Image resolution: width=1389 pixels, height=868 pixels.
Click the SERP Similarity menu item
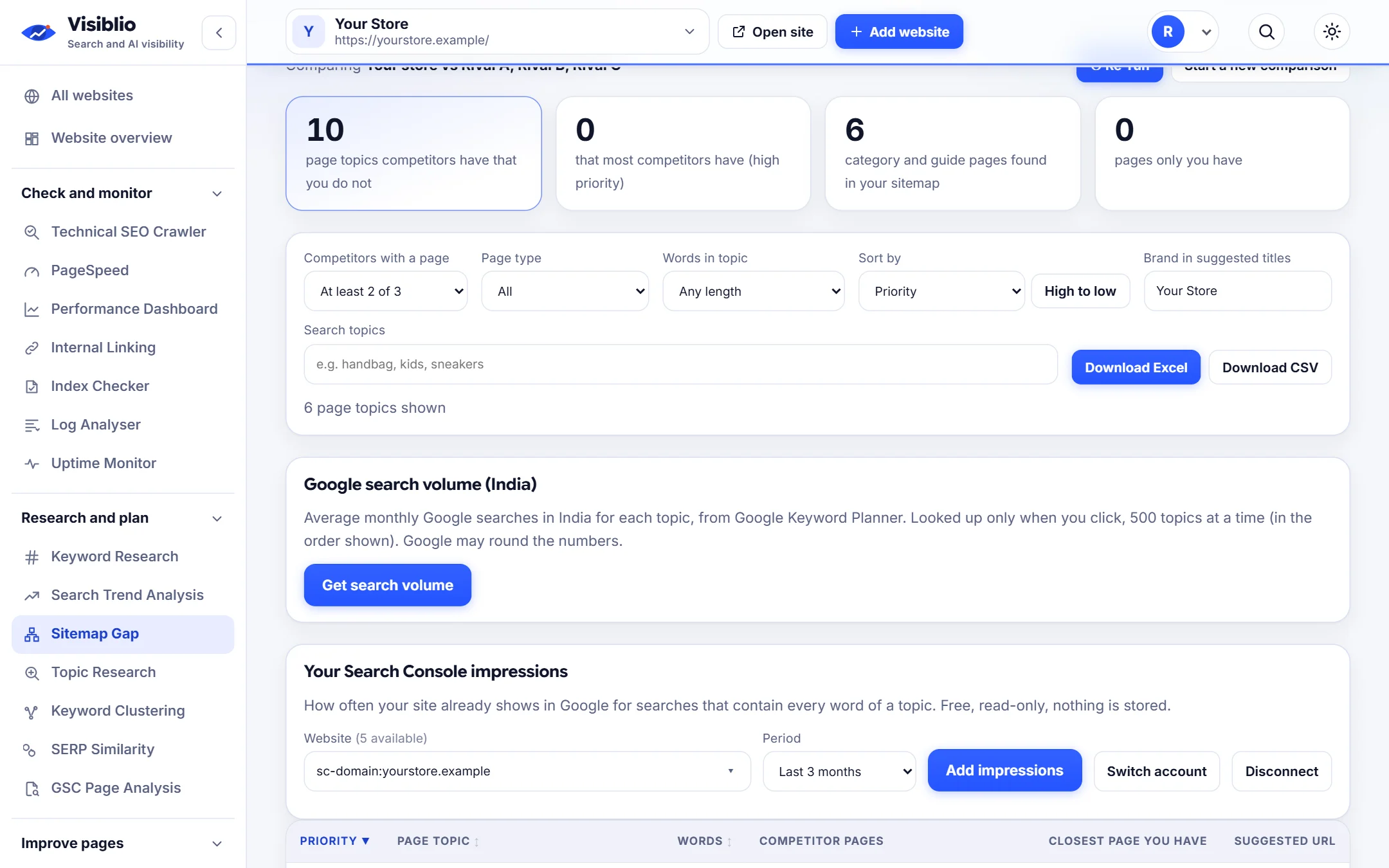tap(123, 750)
